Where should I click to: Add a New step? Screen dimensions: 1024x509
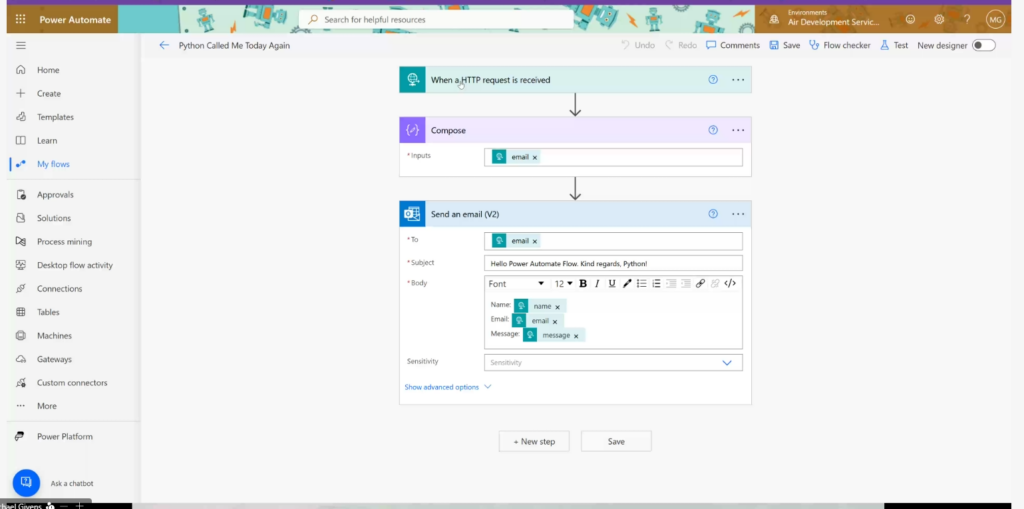(x=534, y=442)
